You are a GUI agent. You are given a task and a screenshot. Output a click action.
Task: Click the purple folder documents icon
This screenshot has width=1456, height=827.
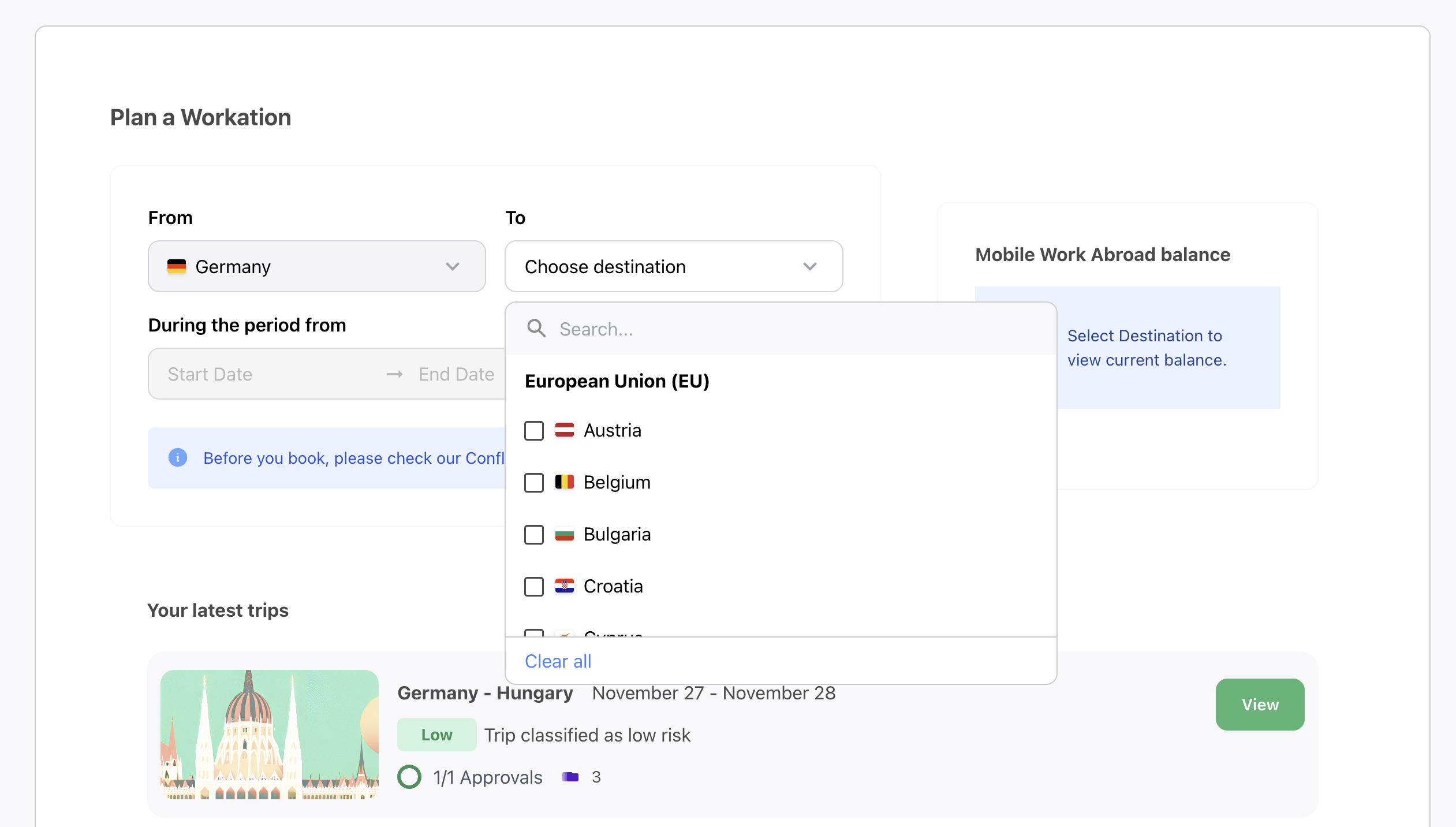(x=570, y=777)
